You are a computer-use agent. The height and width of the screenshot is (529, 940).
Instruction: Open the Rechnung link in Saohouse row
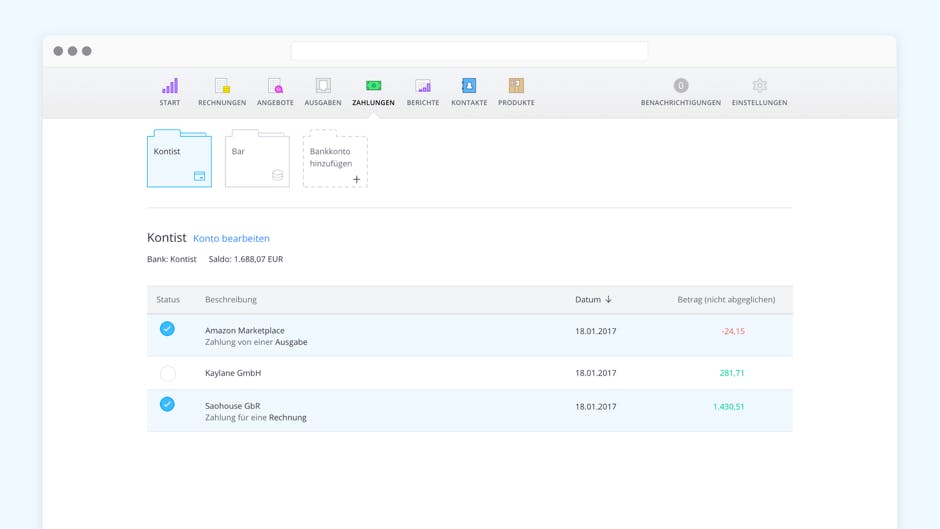coord(288,417)
